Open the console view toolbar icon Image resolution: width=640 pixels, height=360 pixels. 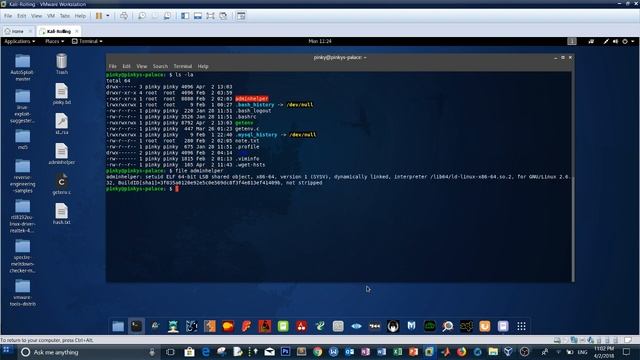(241, 16)
